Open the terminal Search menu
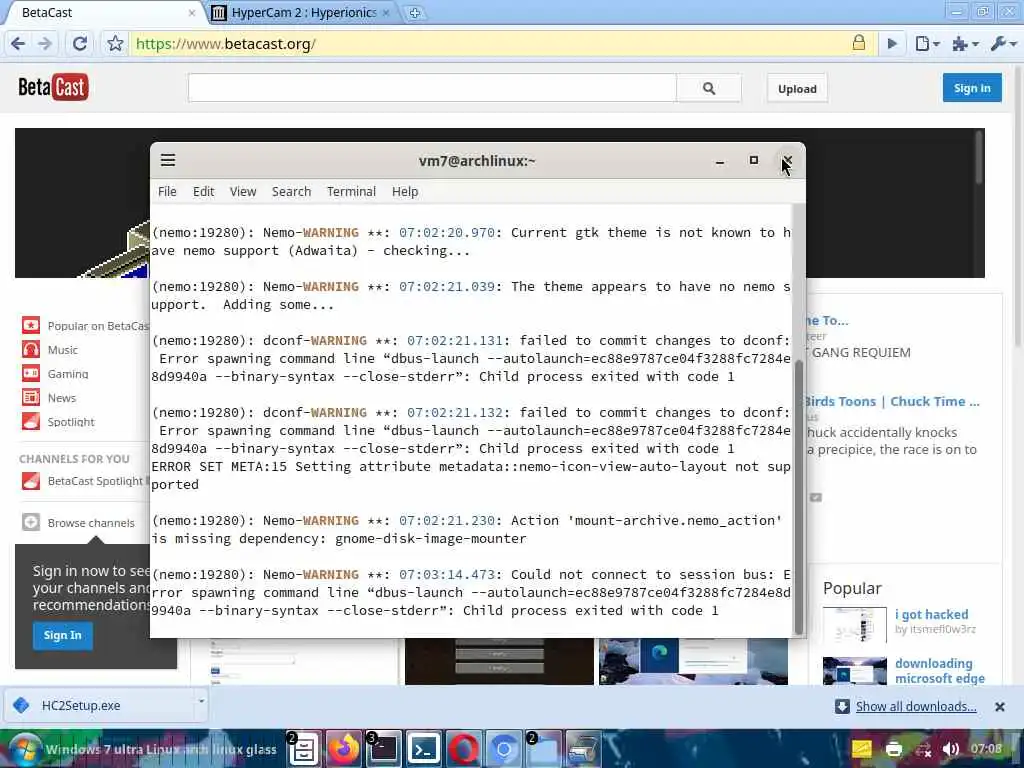The height and width of the screenshot is (768, 1024). click(291, 191)
